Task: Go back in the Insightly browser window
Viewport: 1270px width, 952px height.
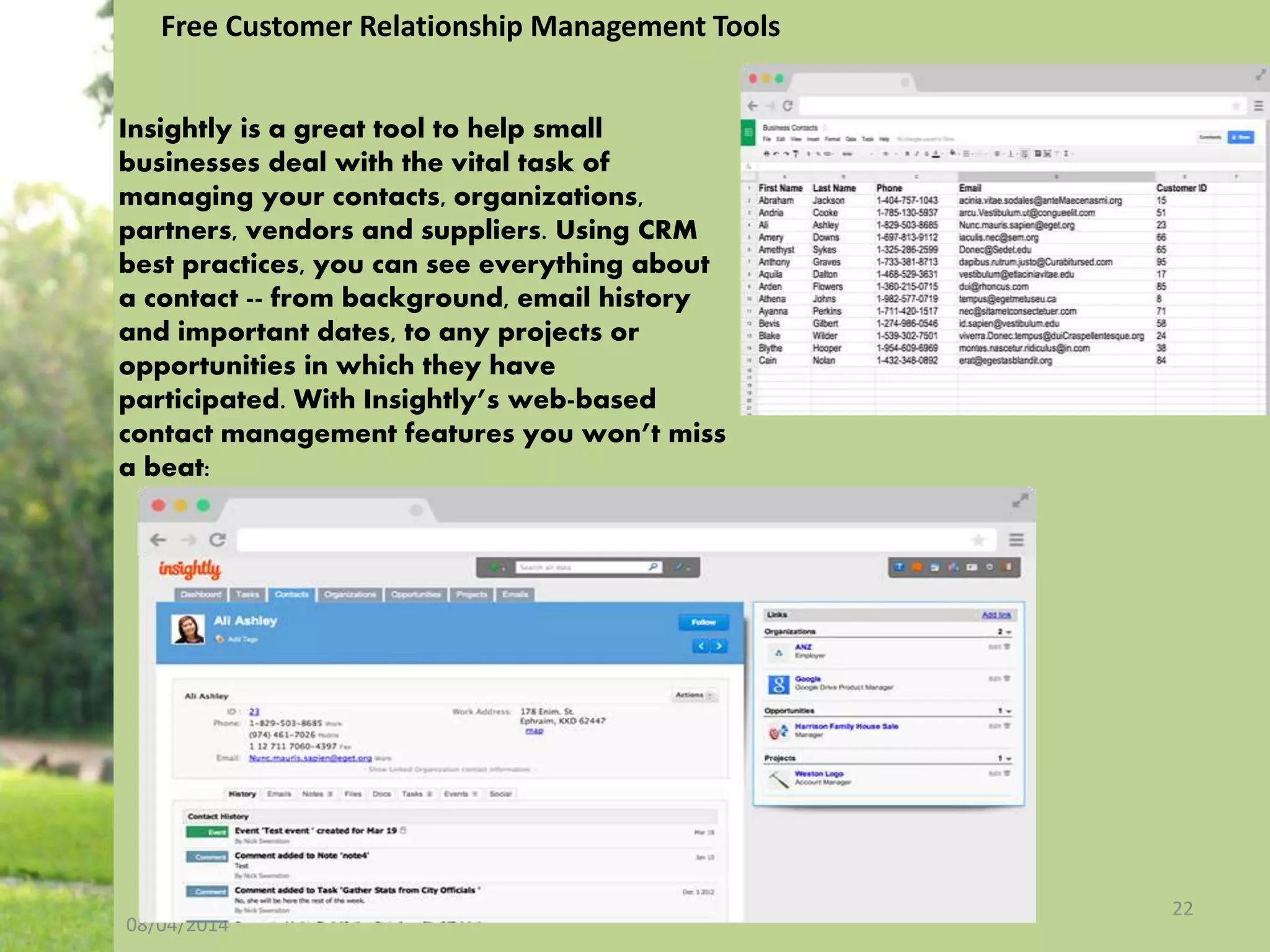Action: pos(159,540)
